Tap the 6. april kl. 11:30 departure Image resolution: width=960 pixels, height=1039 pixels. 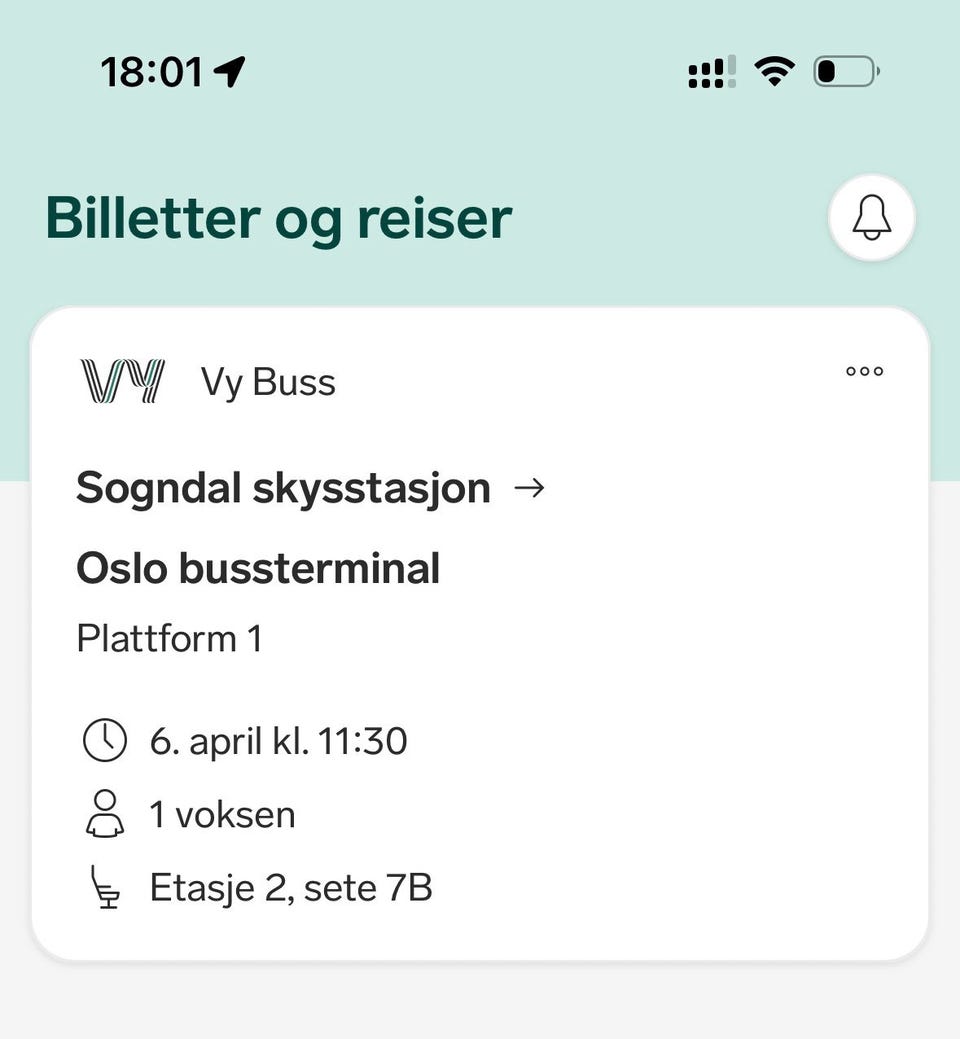pyautogui.click(x=278, y=741)
